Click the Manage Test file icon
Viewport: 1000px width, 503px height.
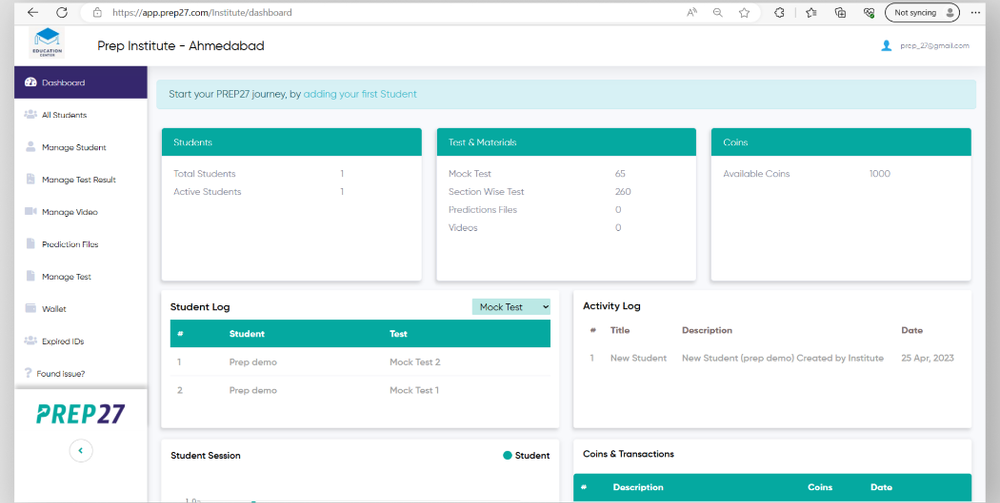point(30,277)
